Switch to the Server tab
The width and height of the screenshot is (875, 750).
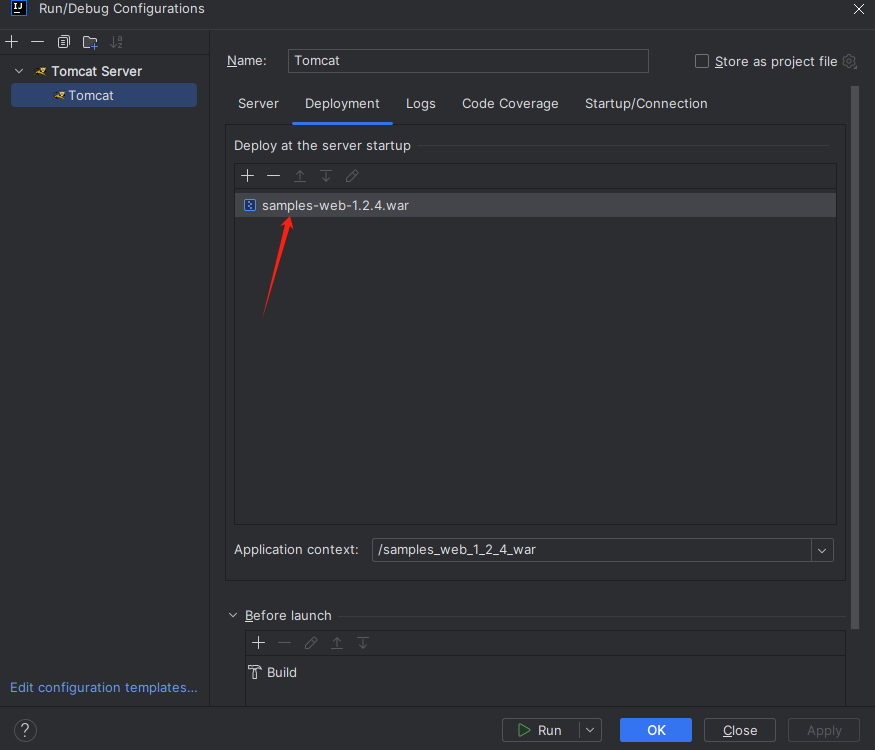[258, 103]
